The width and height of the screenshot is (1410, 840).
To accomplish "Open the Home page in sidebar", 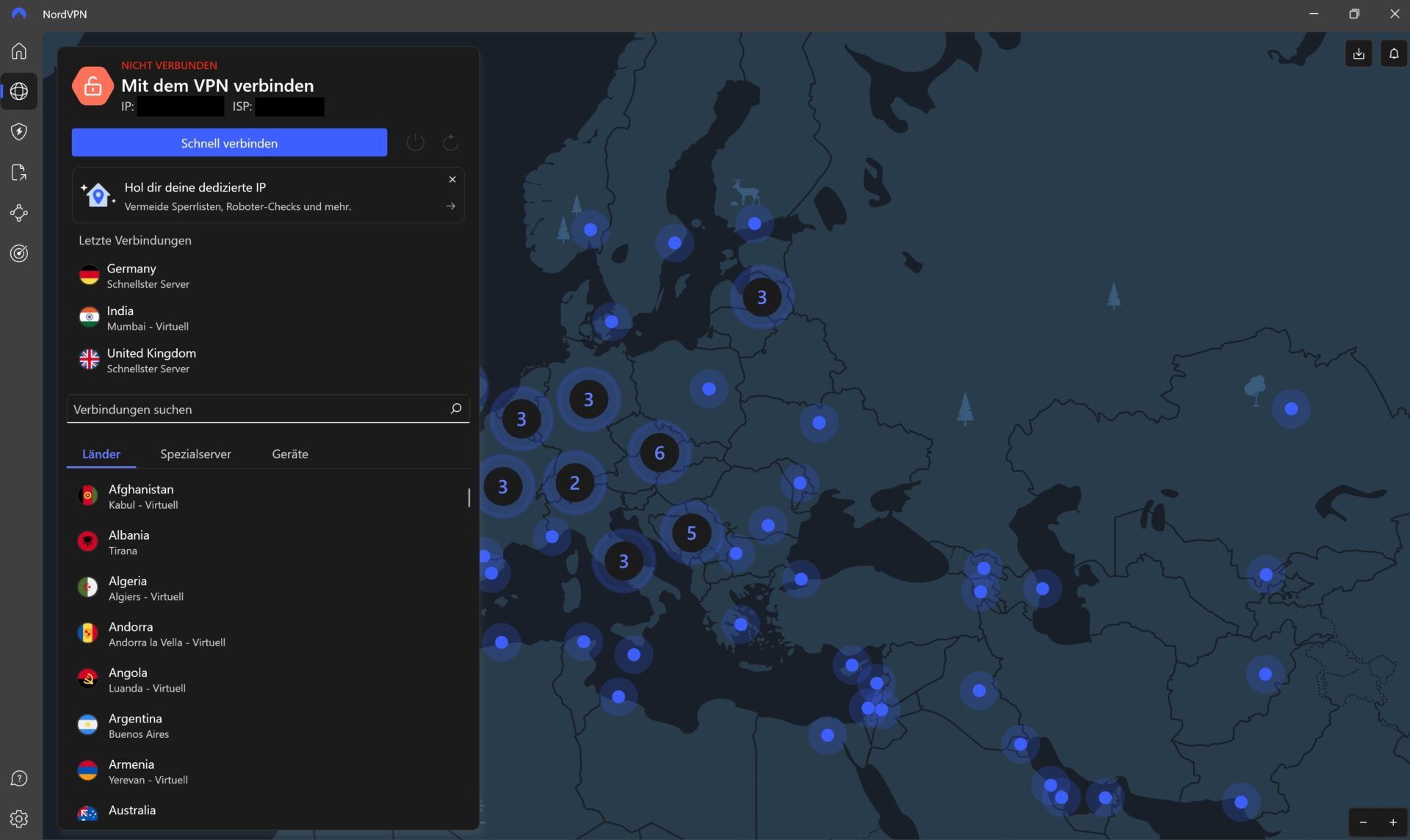I will (x=19, y=51).
